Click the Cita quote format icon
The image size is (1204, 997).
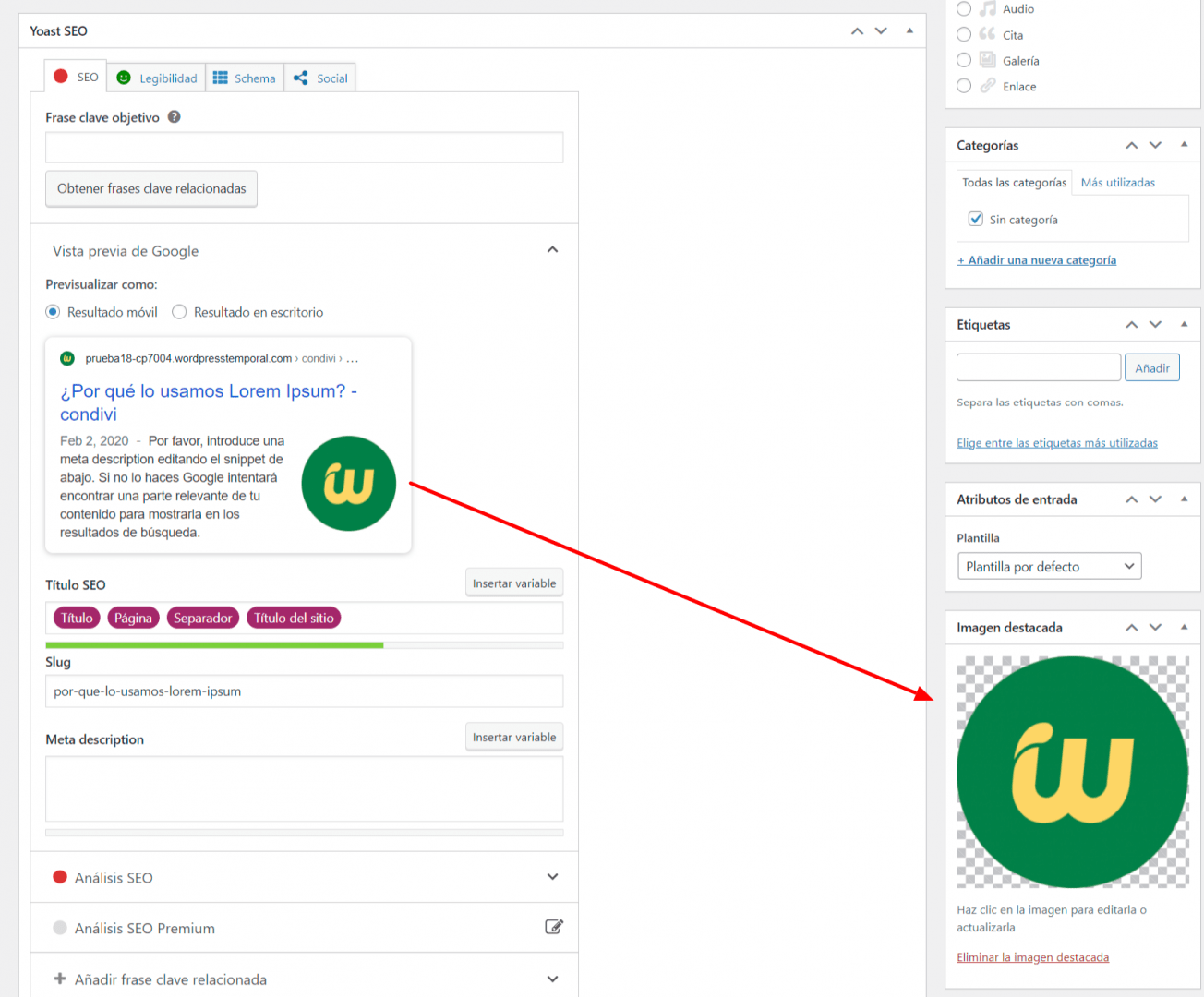[988, 34]
